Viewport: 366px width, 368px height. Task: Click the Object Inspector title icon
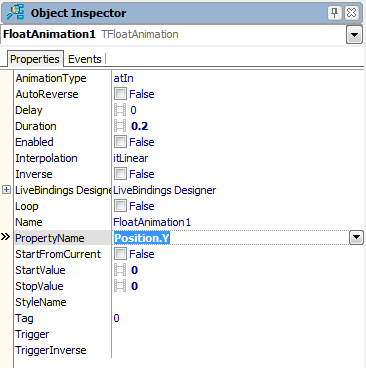[16, 12]
